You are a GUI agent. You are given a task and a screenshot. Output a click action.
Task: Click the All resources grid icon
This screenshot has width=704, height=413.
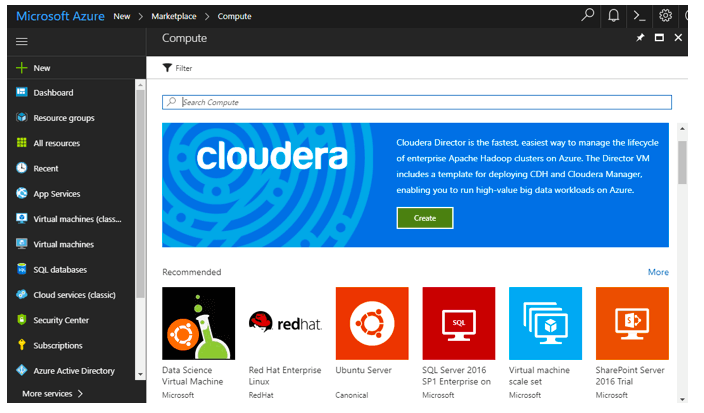[x=22, y=142]
